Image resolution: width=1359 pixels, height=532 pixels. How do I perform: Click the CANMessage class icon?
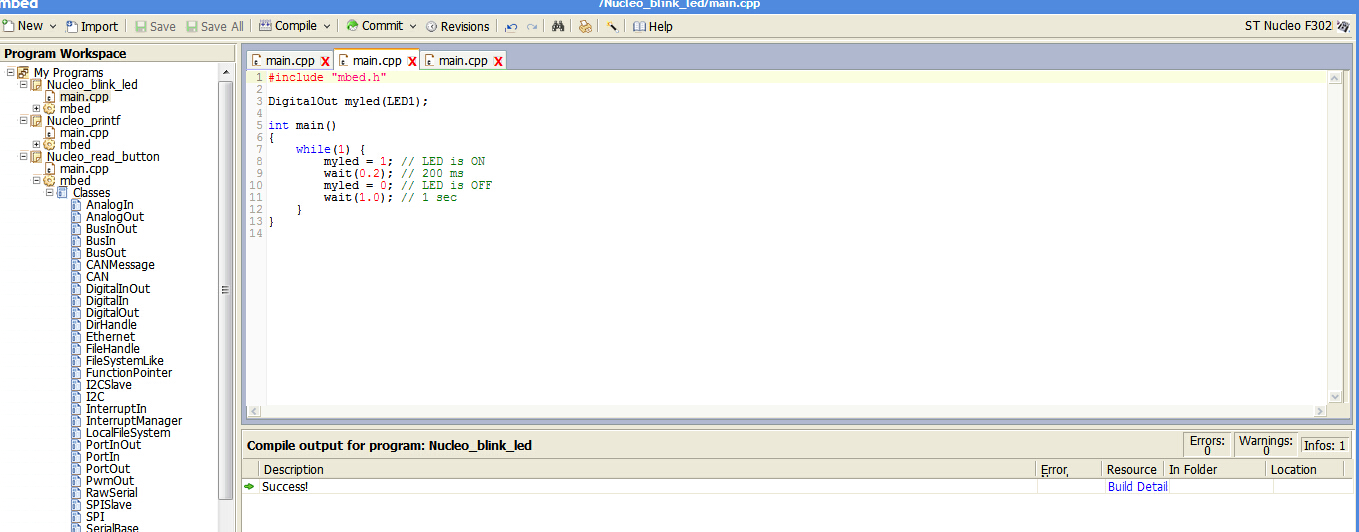77,265
